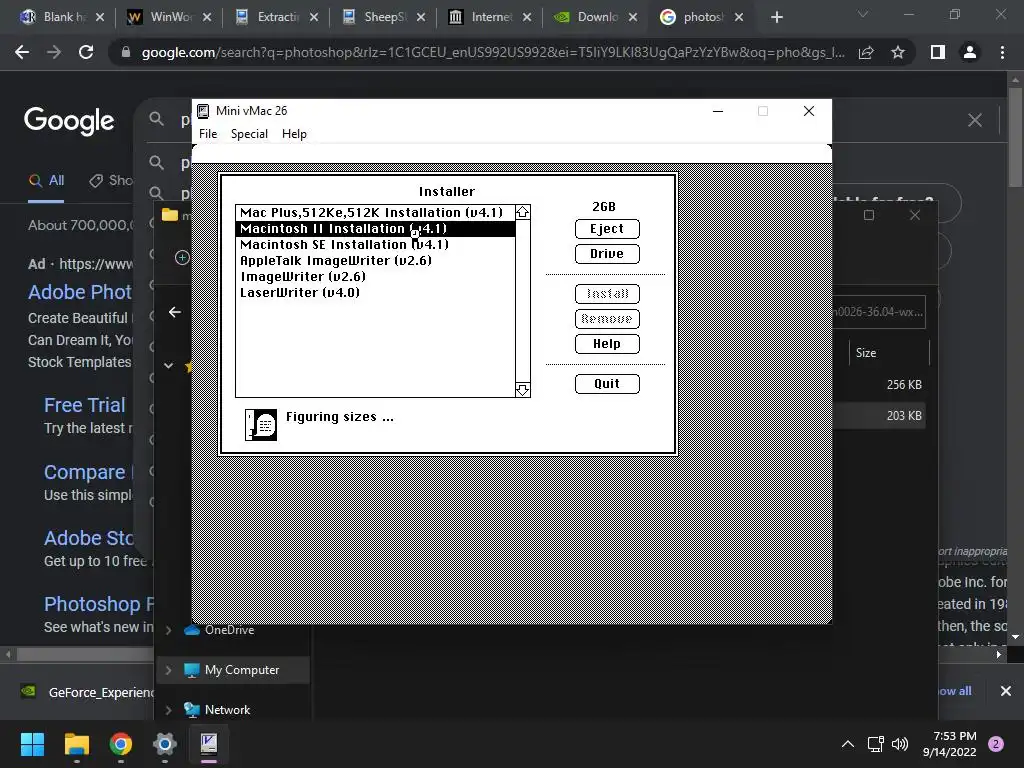Click the installer list scroll up arrow
Image resolution: width=1024 pixels, height=768 pixels.
click(522, 212)
